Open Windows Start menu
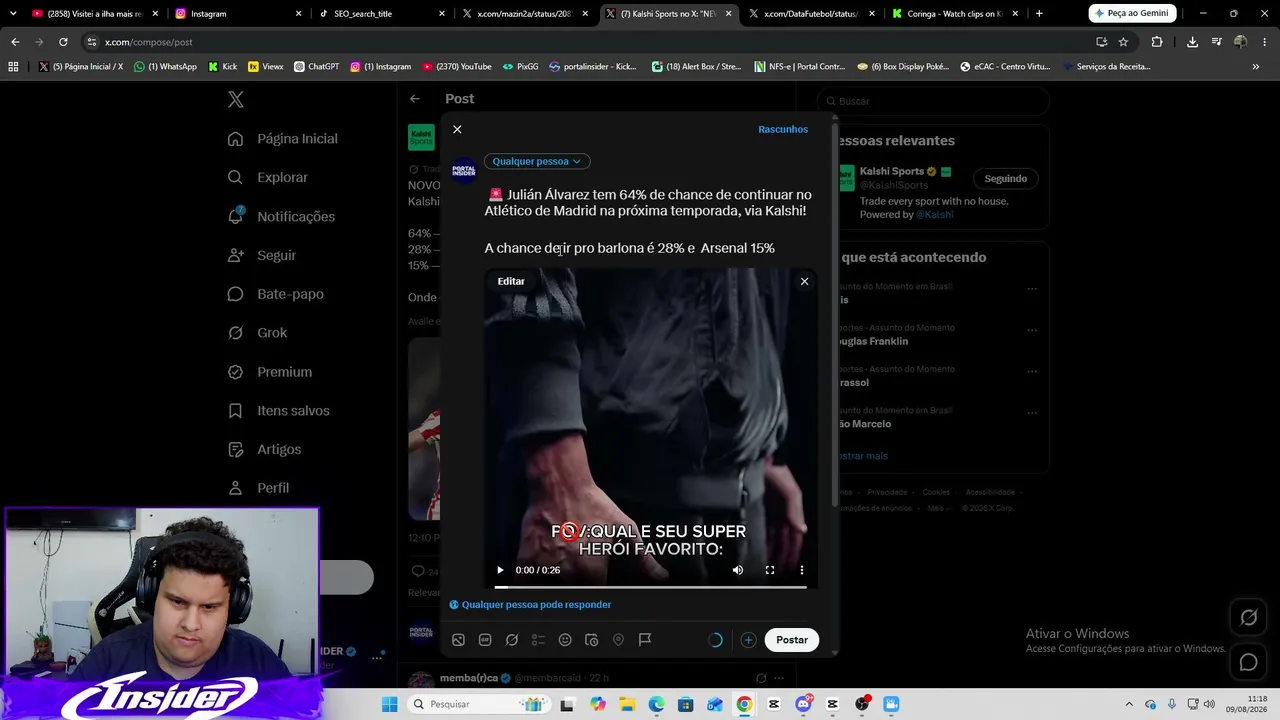1280x720 pixels. pyautogui.click(x=389, y=704)
